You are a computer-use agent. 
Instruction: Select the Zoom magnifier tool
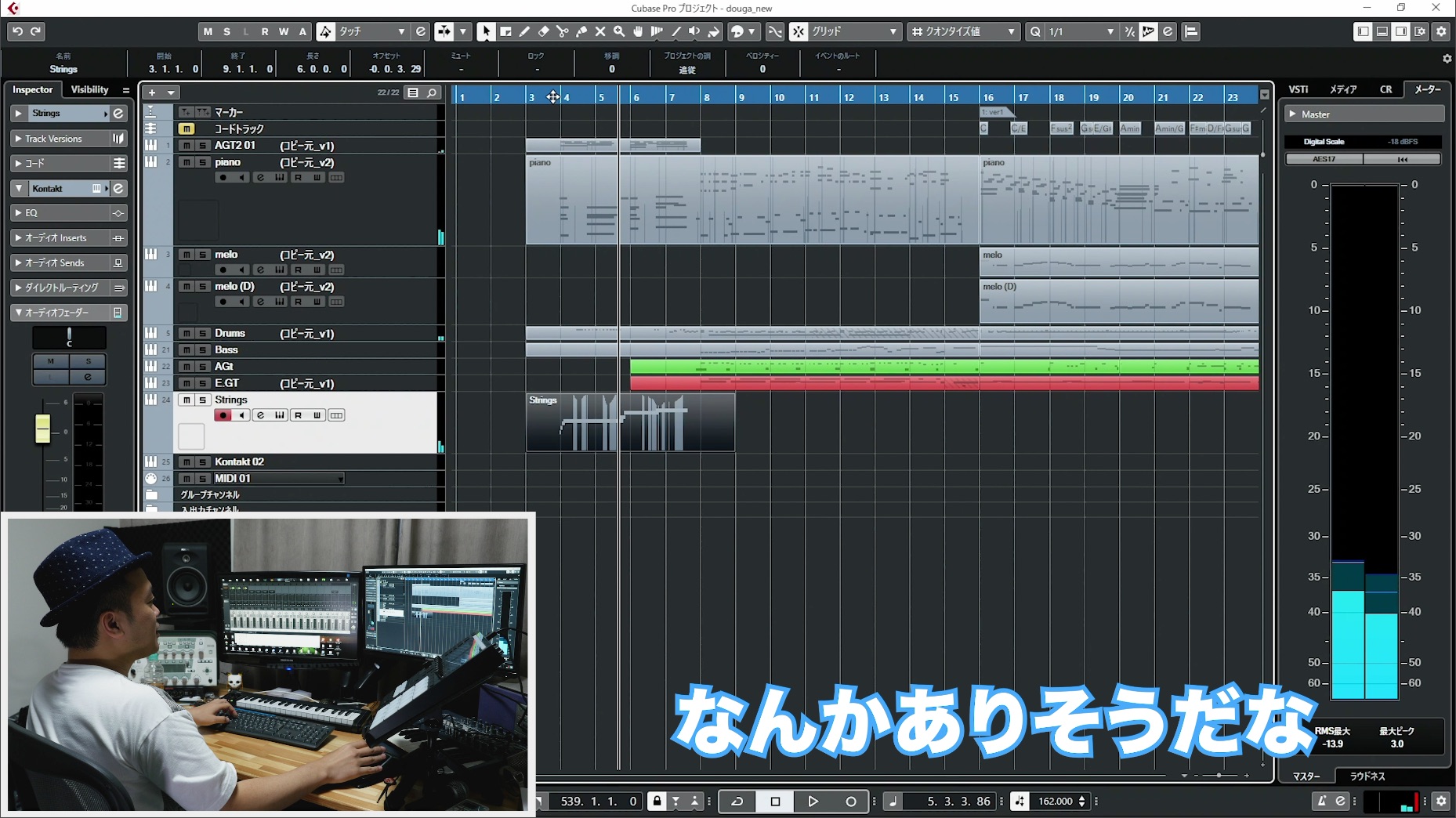(x=619, y=31)
